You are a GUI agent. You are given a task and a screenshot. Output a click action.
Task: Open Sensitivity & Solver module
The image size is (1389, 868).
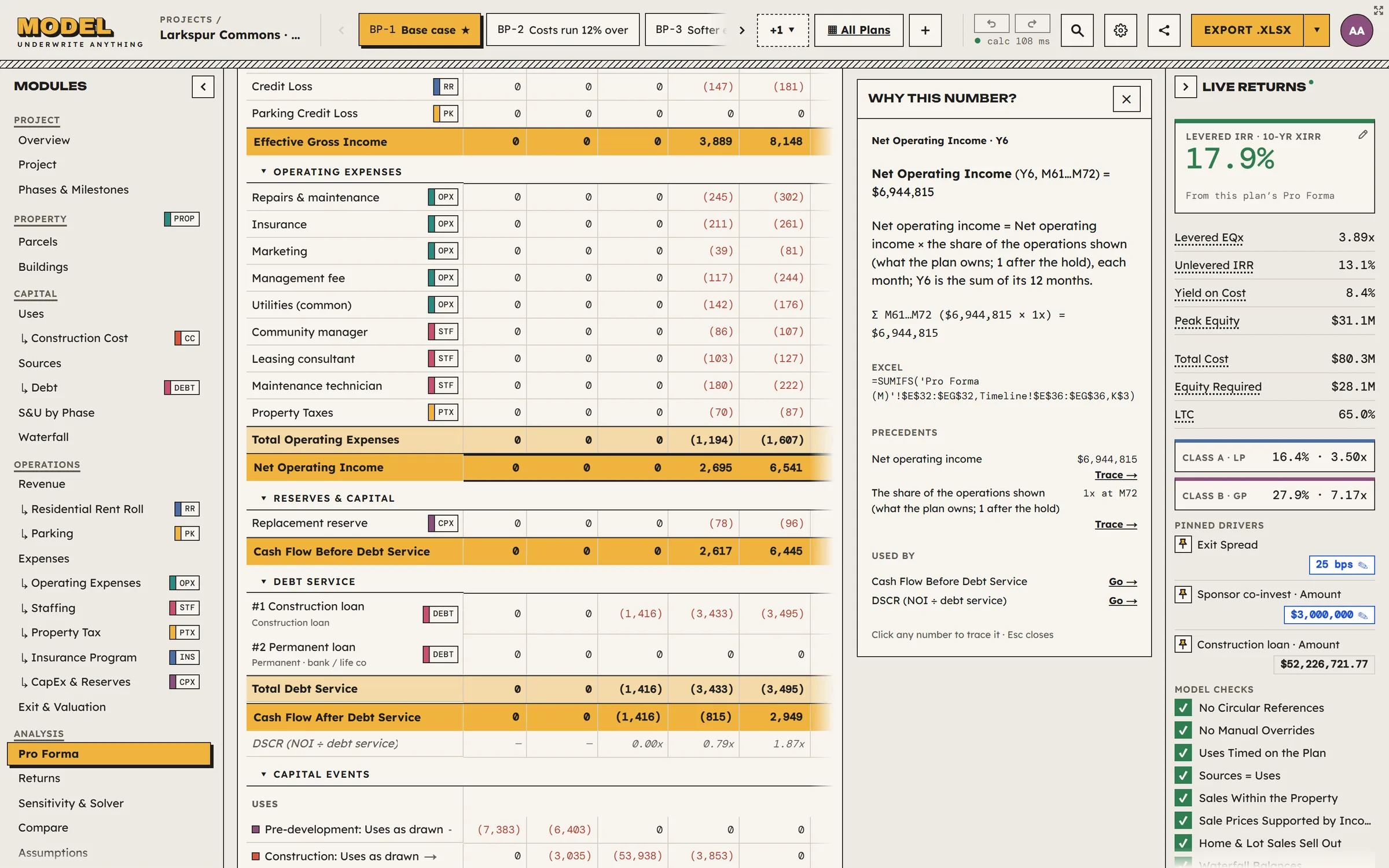71,803
